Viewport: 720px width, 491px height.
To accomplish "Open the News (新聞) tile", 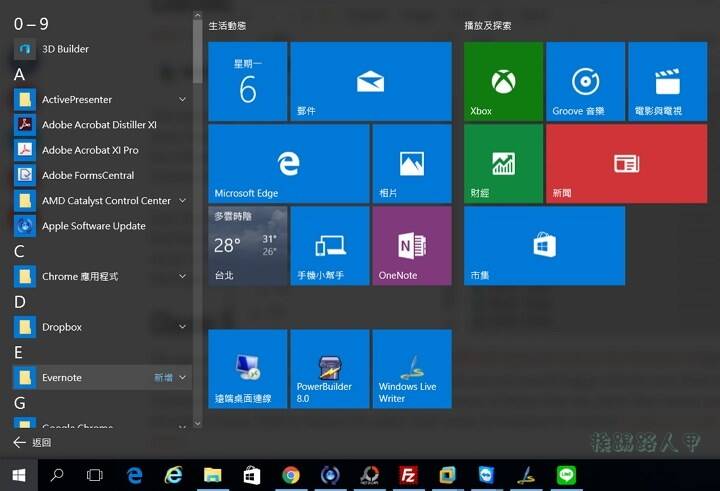I will [x=627, y=164].
